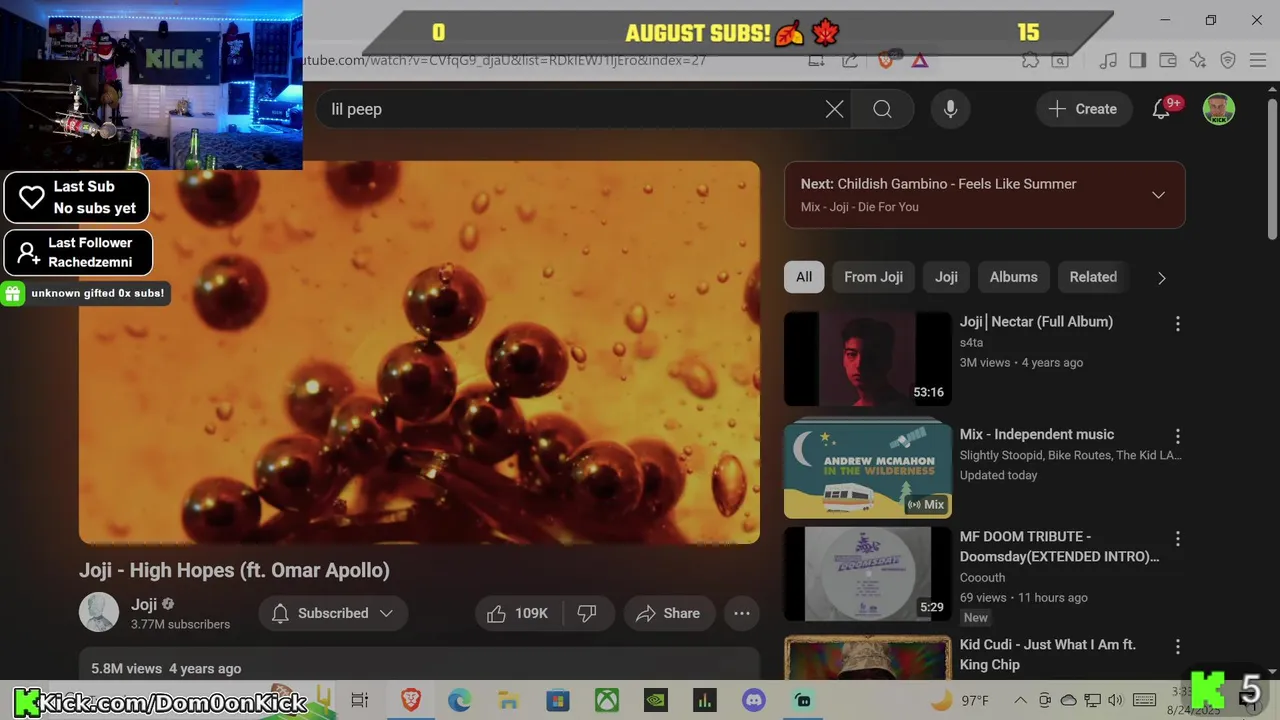This screenshot has height=720, width=1280.
Task: Expand description at '5.8M views 4 years ago'
Action: point(166,668)
